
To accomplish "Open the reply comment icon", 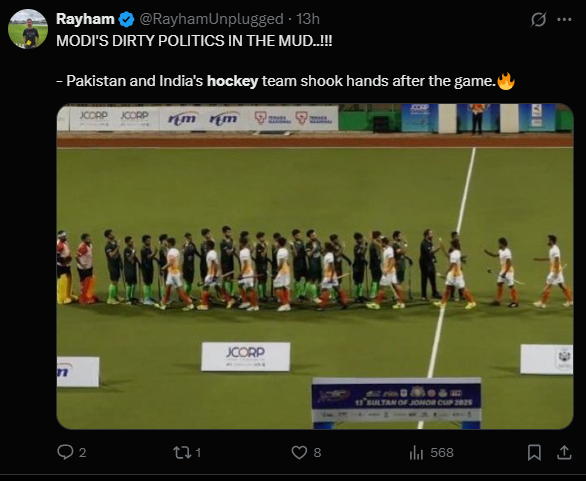I will click(x=65, y=452).
